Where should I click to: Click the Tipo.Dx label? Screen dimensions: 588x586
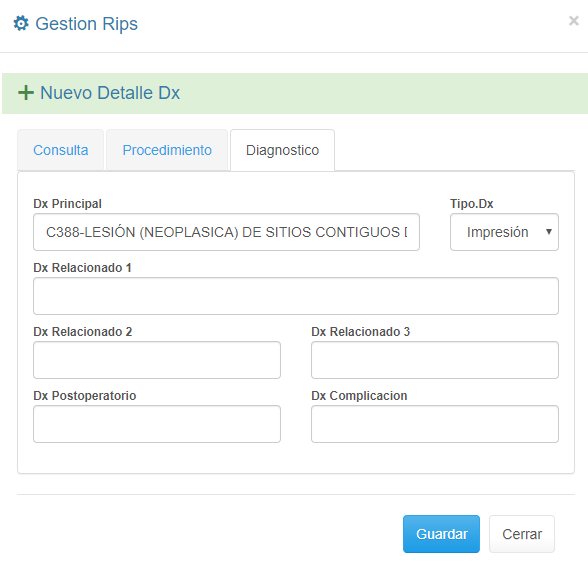tap(471, 204)
